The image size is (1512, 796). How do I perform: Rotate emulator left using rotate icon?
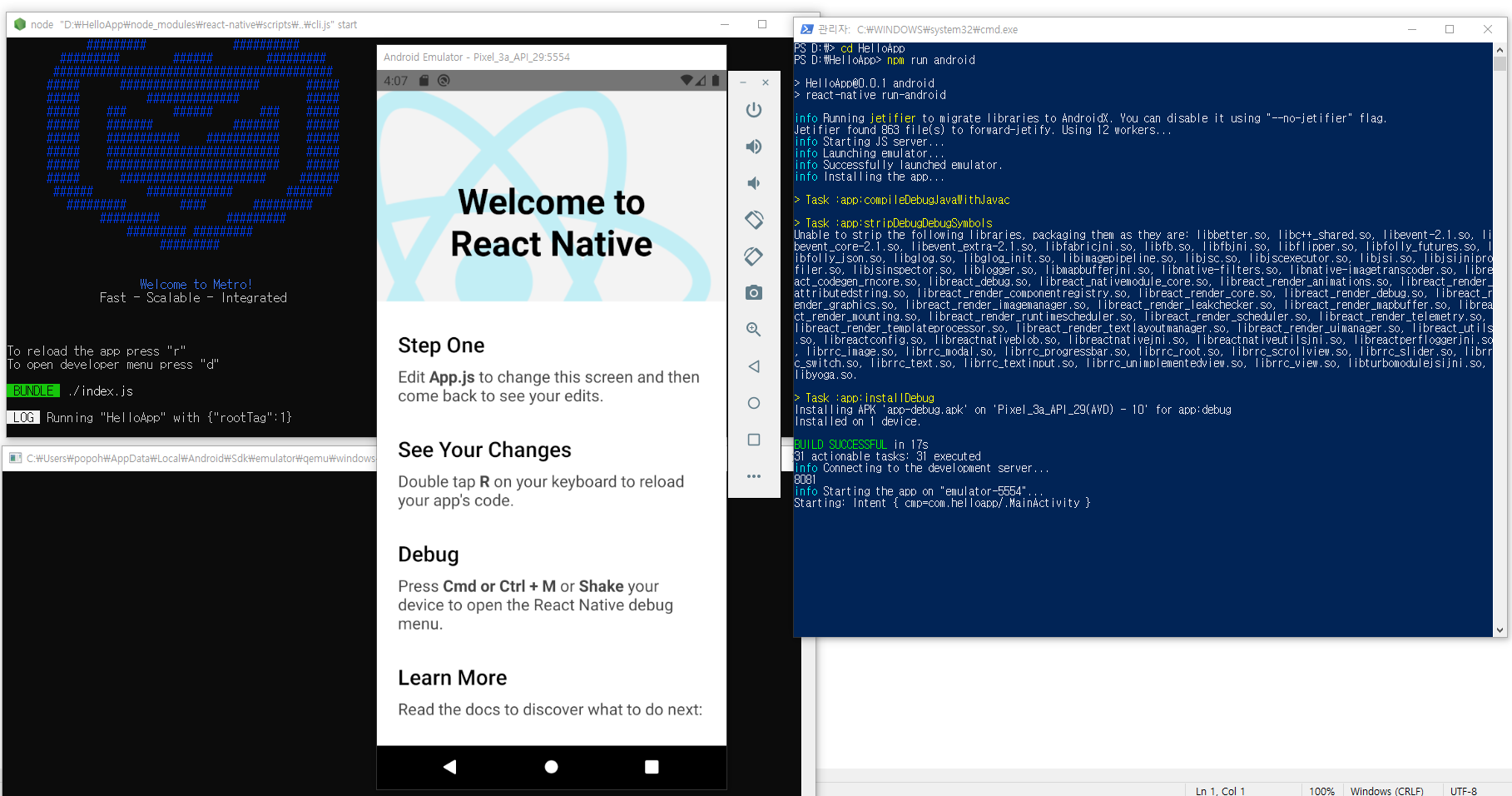(x=754, y=220)
